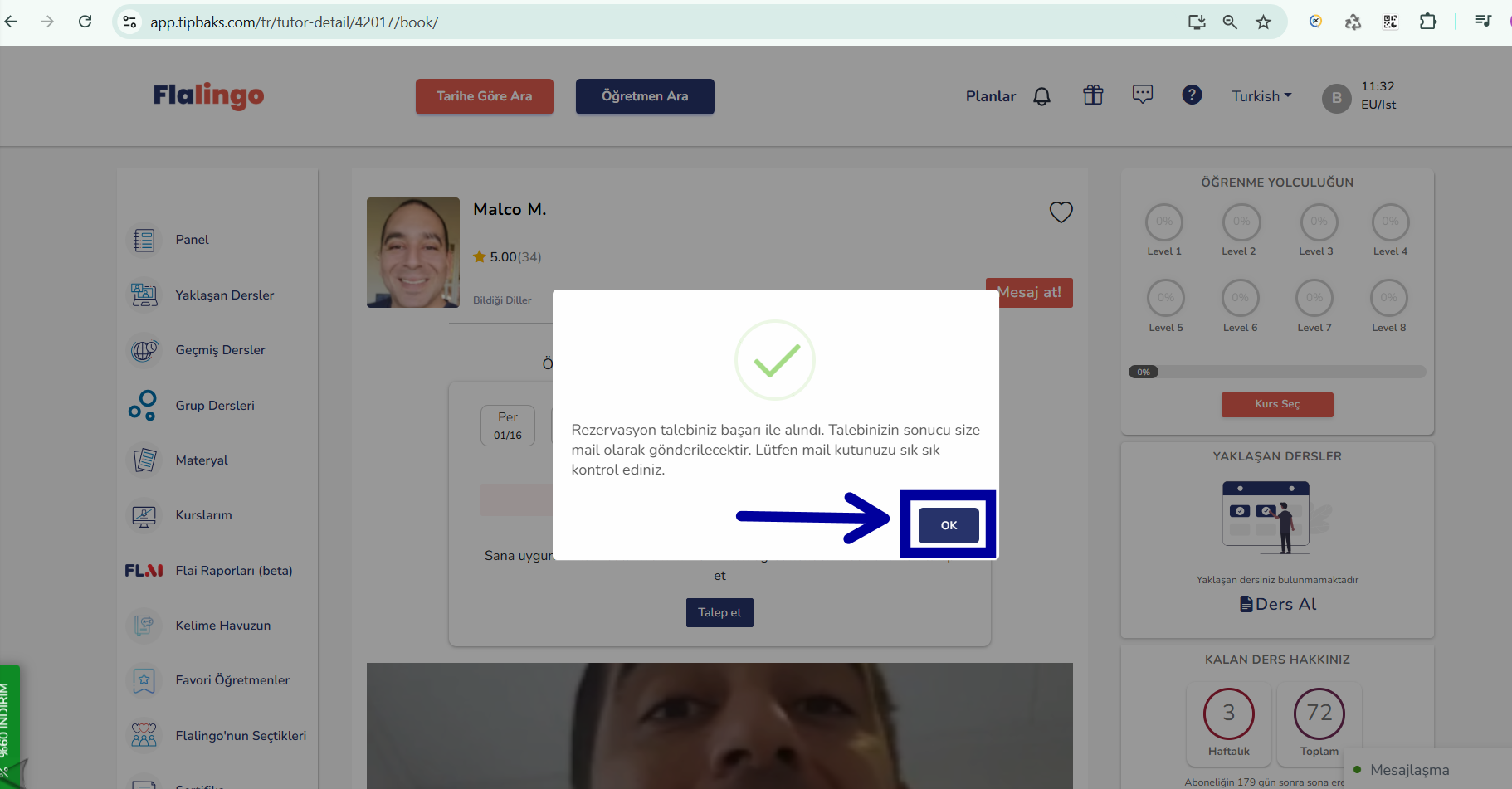Click the Kurs Seç button
This screenshot has height=789, width=1512.
(x=1277, y=404)
